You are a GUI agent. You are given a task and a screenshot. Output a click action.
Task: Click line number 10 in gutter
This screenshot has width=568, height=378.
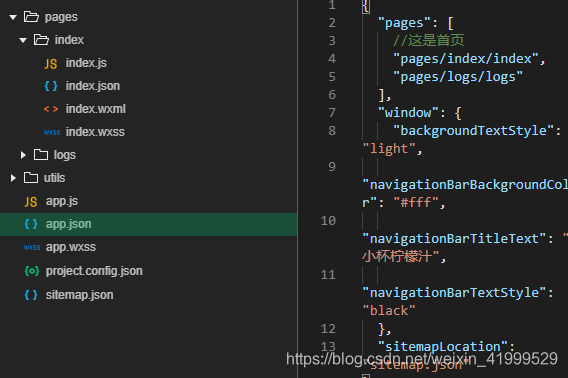click(328, 221)
